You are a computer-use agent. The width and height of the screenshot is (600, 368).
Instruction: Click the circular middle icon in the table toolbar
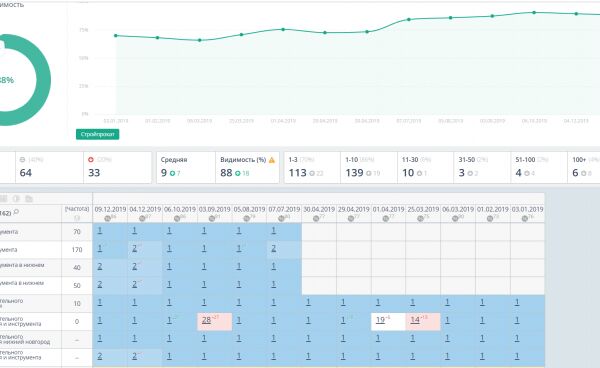click(x=16, y=199)
